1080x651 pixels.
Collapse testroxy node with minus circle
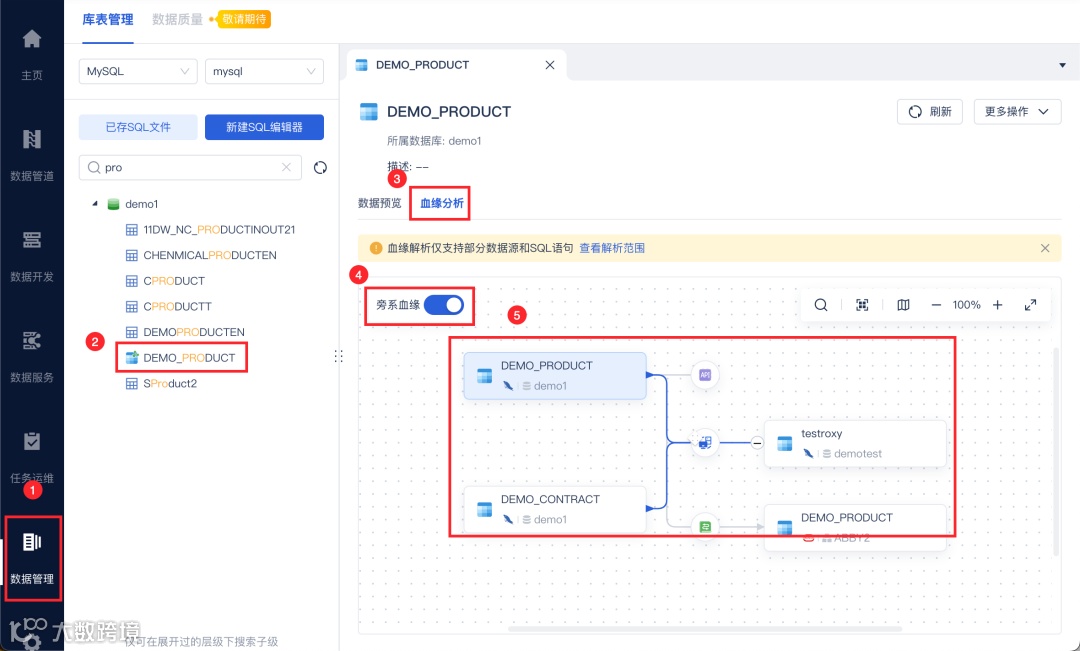[x=756, y=443]
